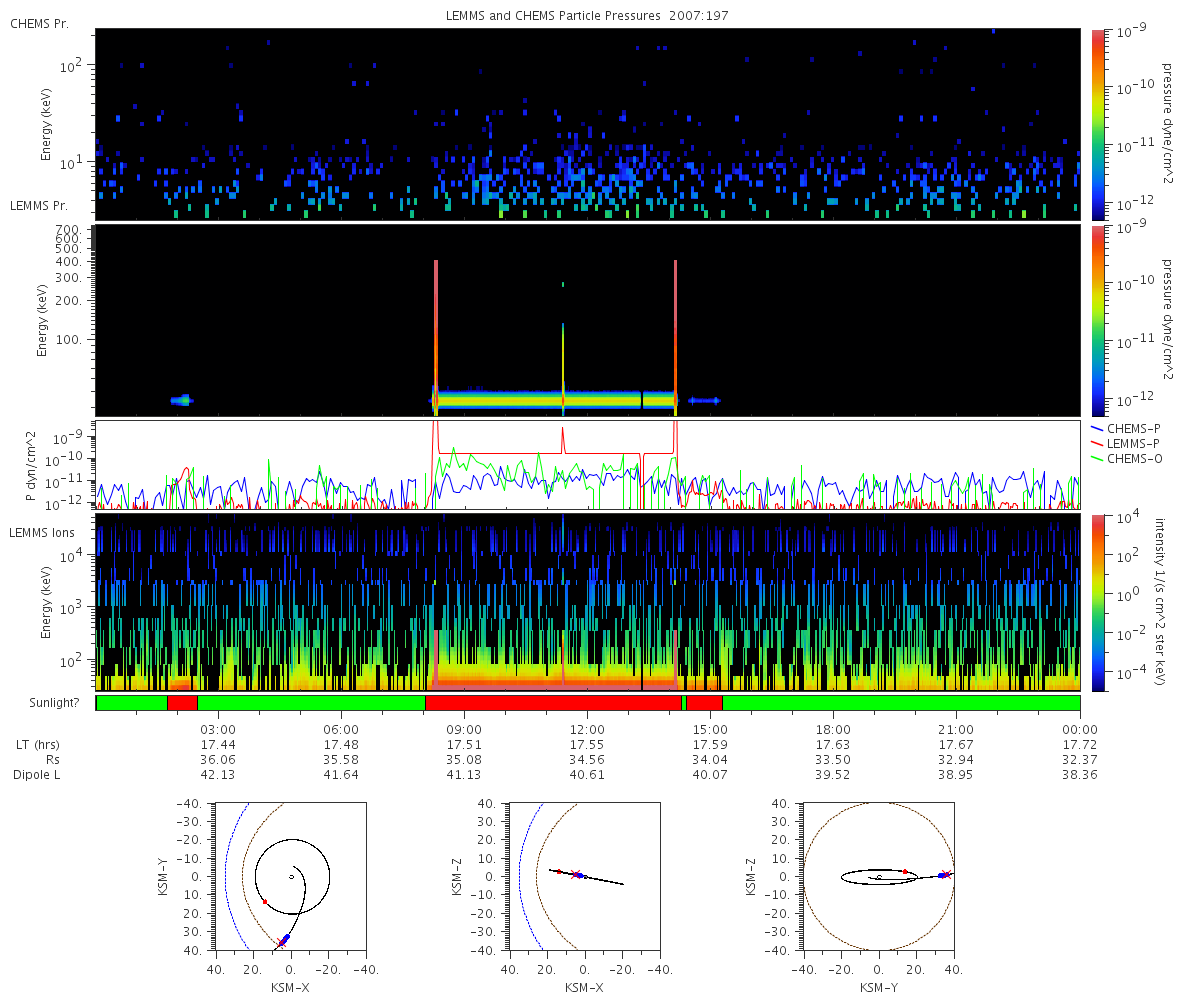Click the "P dyn/cm^2" axis label
The height and width of the screenshot is (1000, 1200).
click(x=31, y=465)
